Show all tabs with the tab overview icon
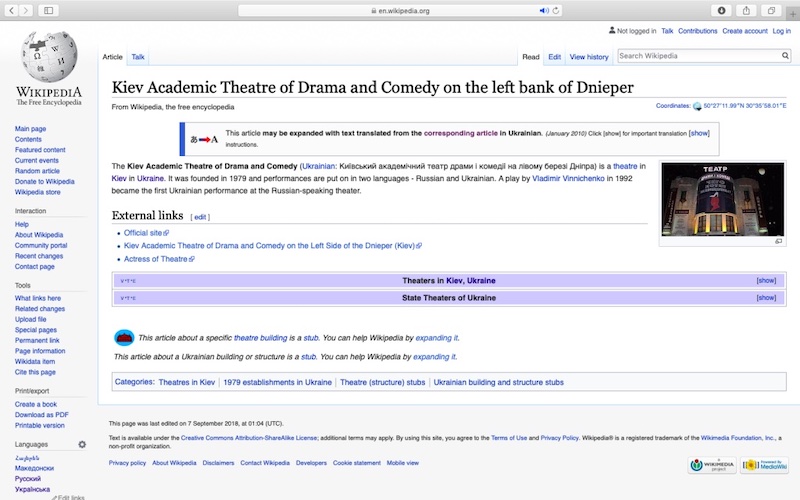800x500 pixels. click(771, 10)
